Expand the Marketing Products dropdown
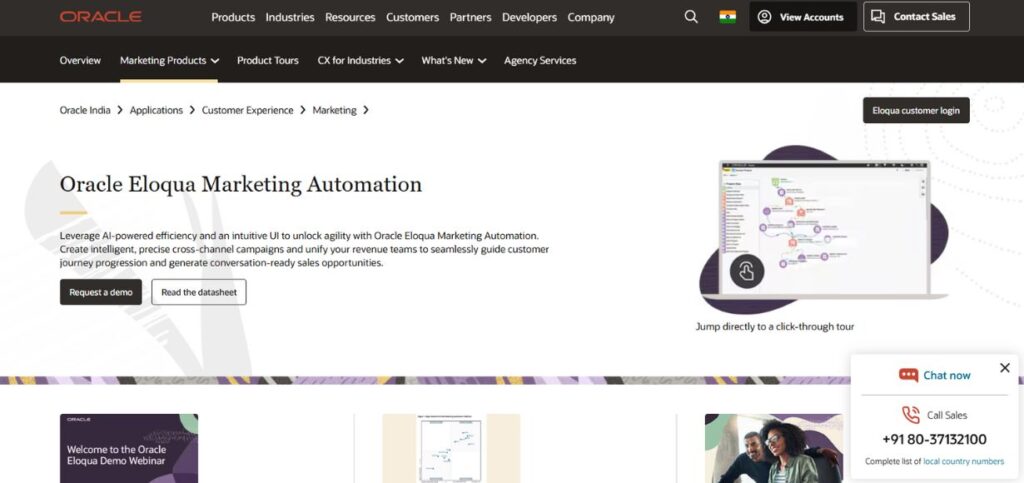Viewport: 1024px width, 483px height. coord(169,61)
